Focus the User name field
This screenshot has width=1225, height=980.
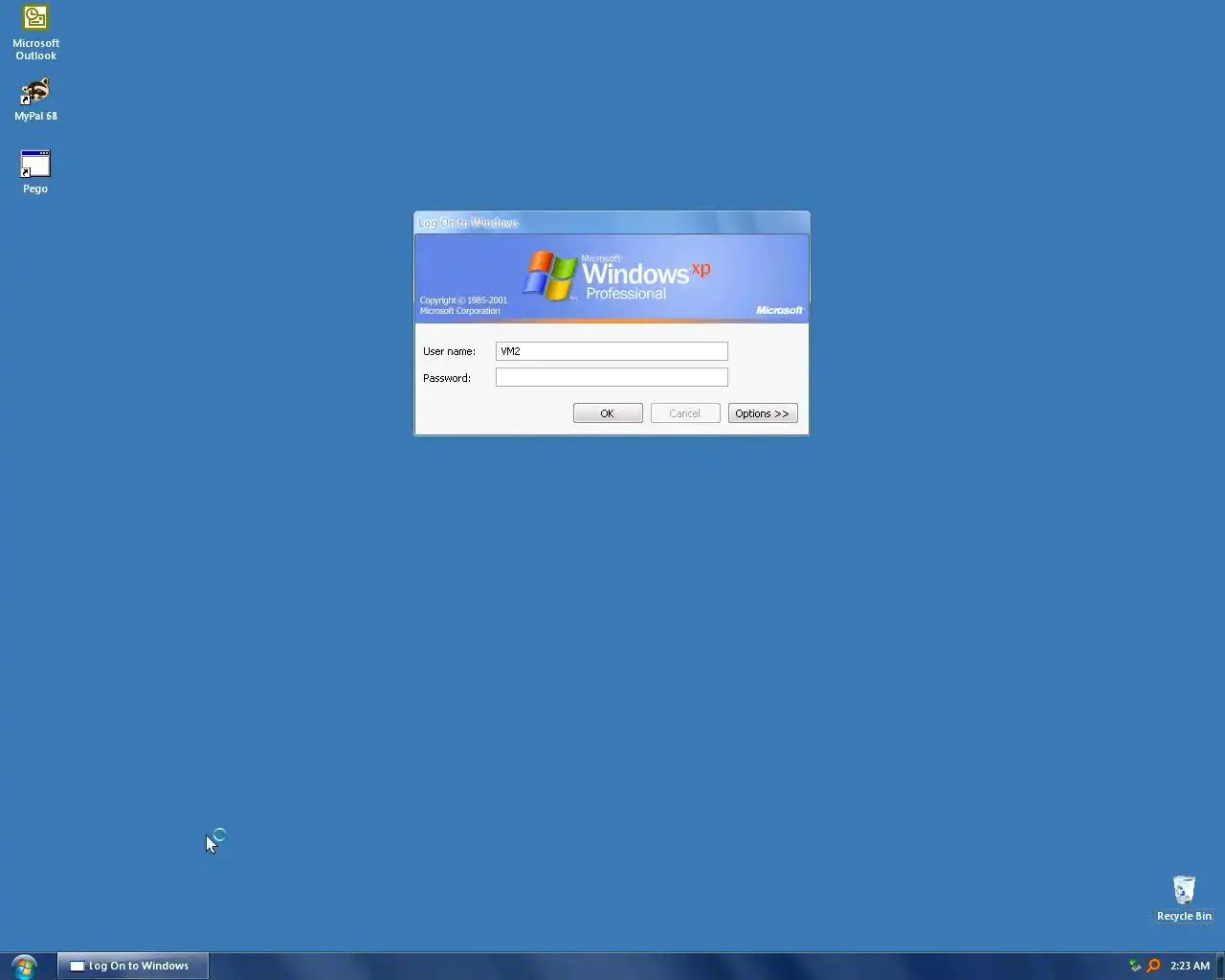tap(612, 351)
